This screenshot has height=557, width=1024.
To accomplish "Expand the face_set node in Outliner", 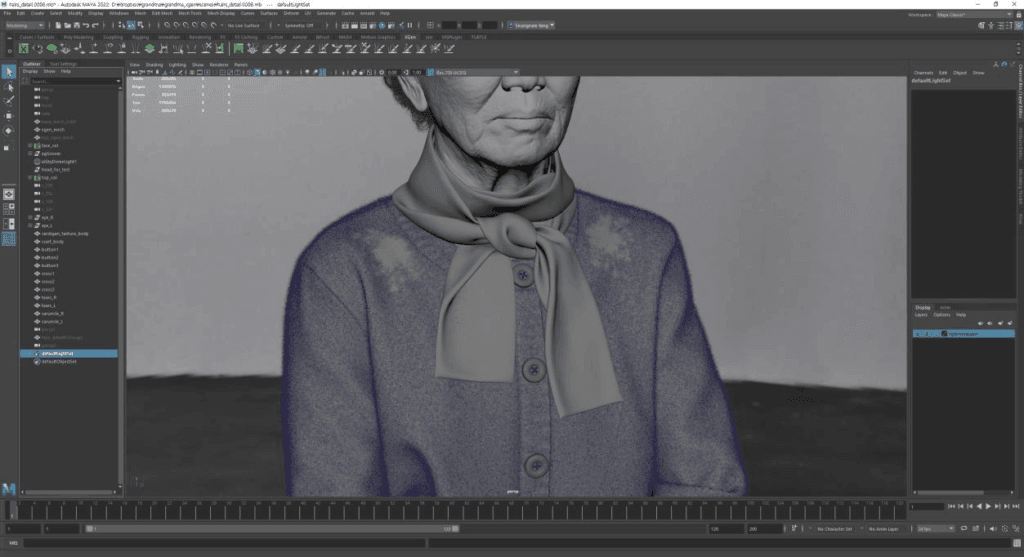I will pos(30,145).
